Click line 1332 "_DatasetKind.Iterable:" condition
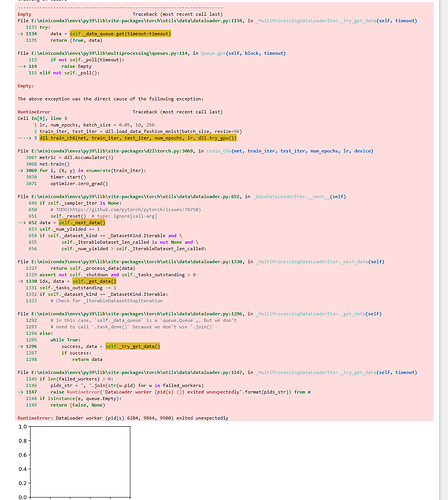Viewport: 448px width, 500px height. pyautogui.click(x=104, y=294)
